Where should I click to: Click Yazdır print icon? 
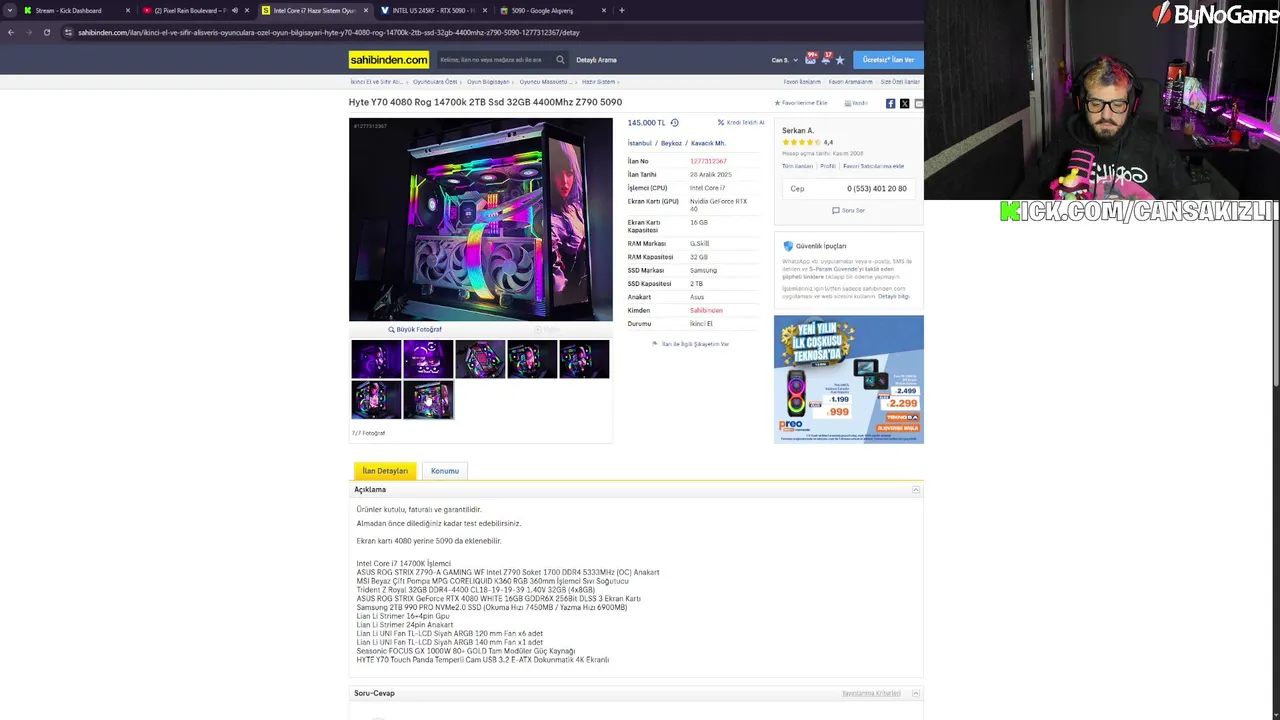856,103
